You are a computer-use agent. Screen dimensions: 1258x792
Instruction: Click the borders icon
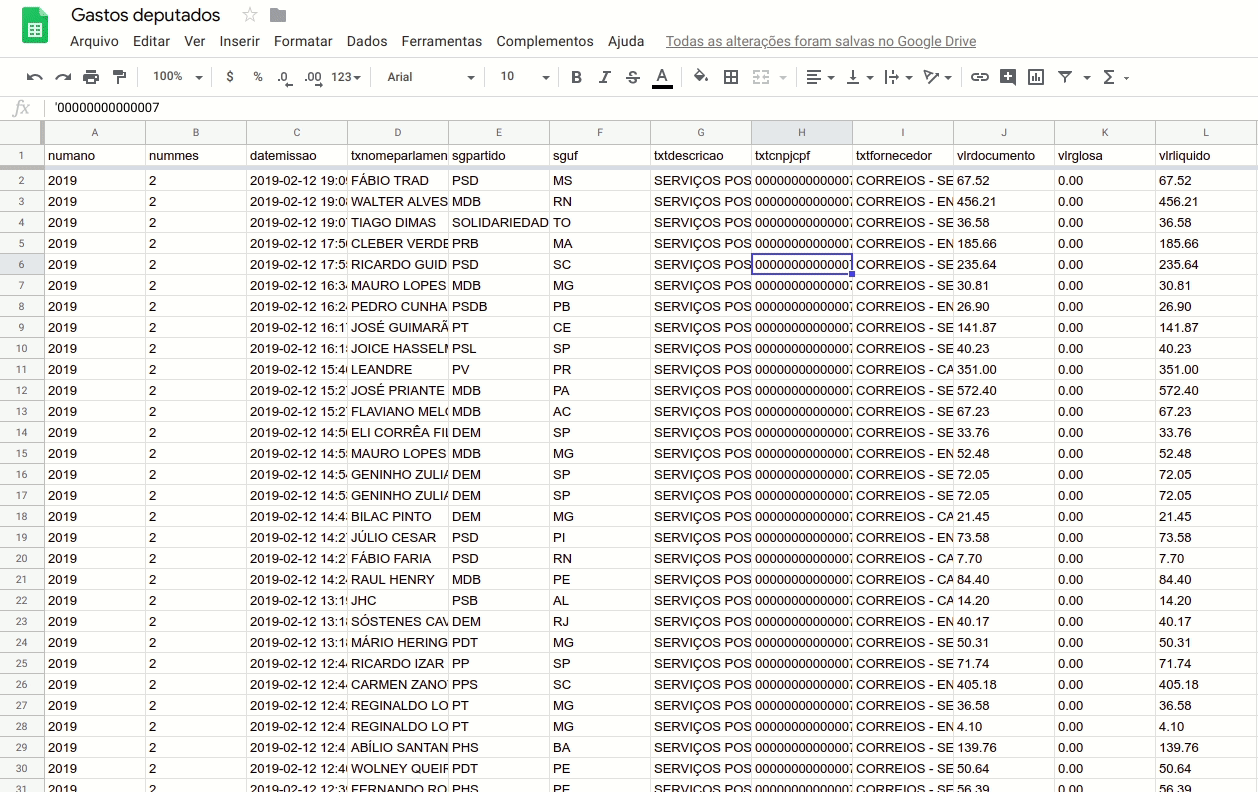point(731,77)
